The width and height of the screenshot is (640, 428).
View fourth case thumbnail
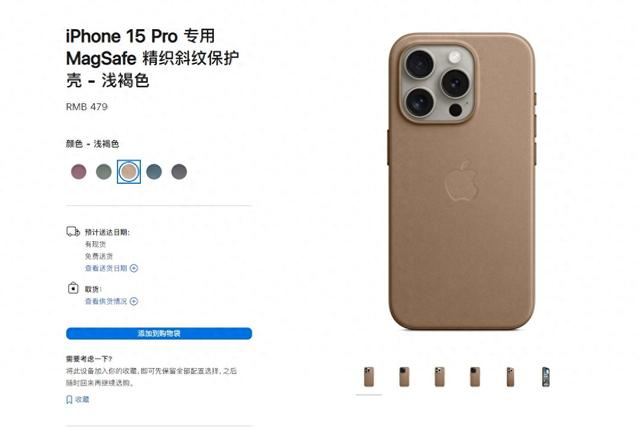click(x=475, y=377)
